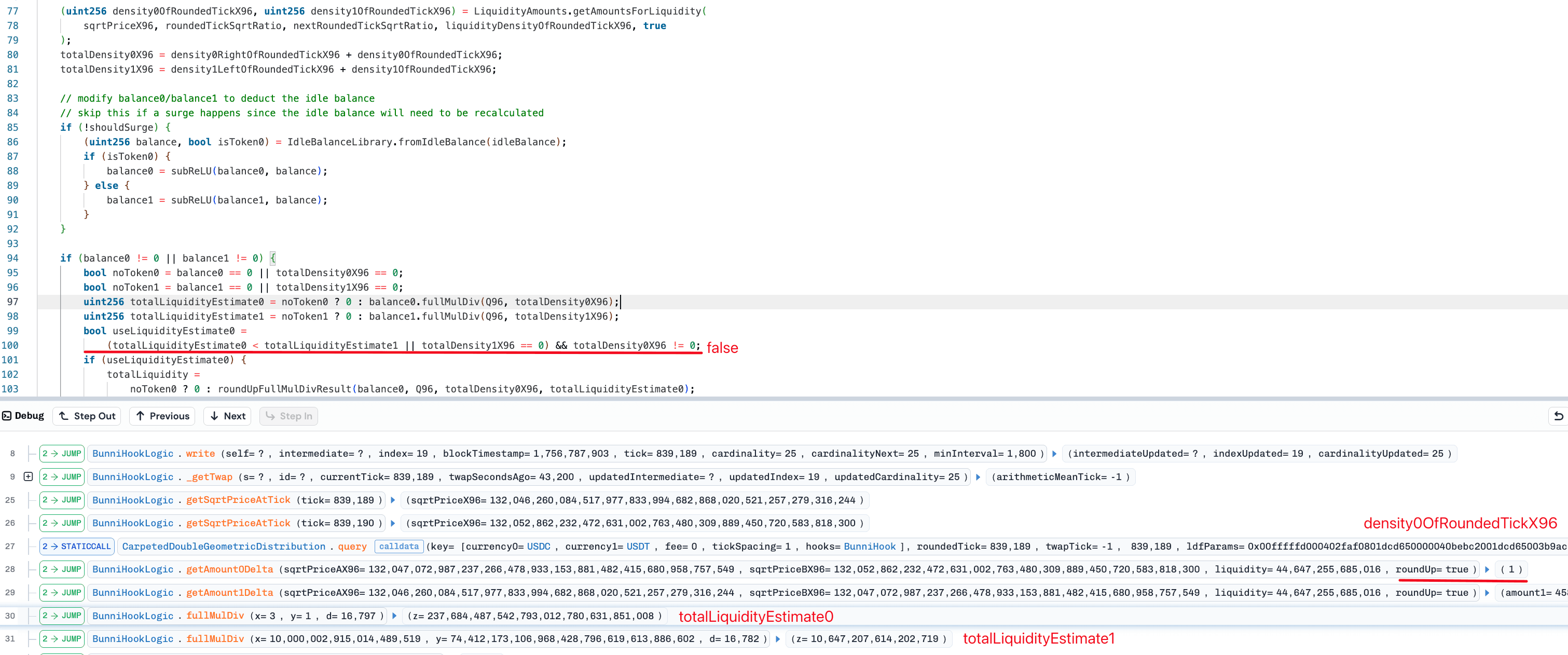Toggle output arrow of write trace row
Screen dimensions: 1568x655
[x=1054, y=454]
